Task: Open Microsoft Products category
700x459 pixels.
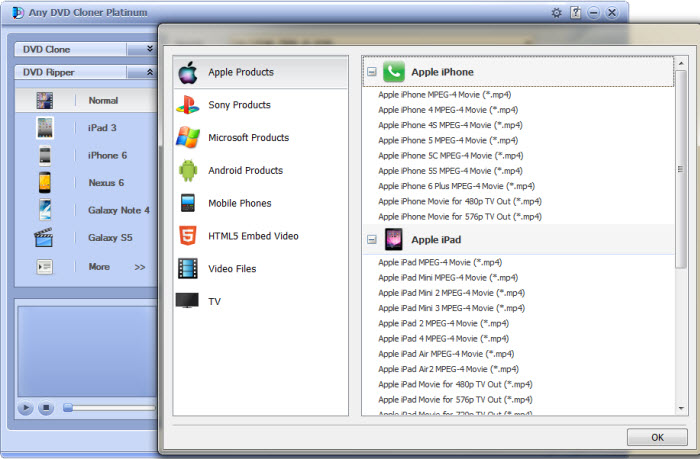Action: (x=260, y=138)
